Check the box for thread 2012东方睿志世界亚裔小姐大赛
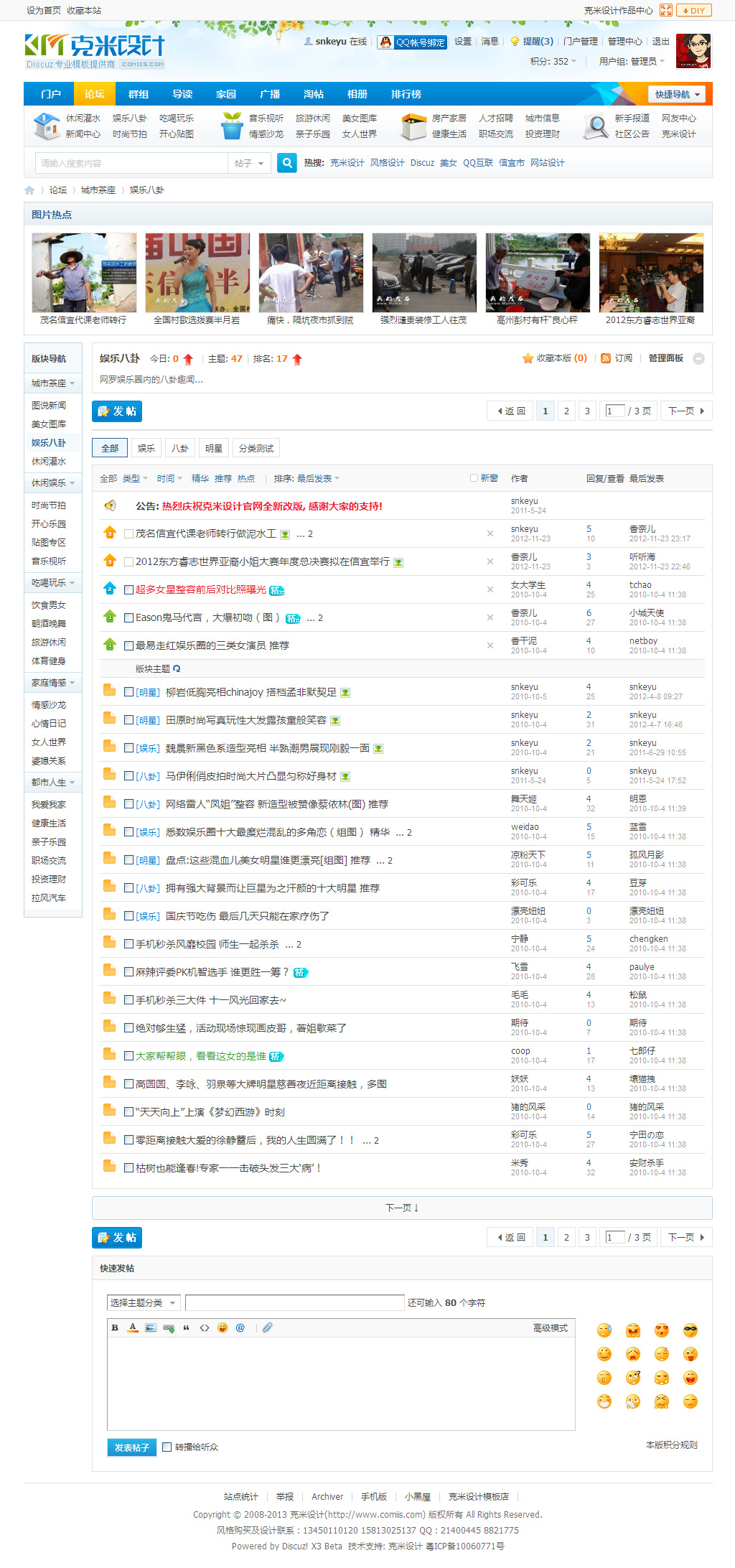 click(129, 562)
